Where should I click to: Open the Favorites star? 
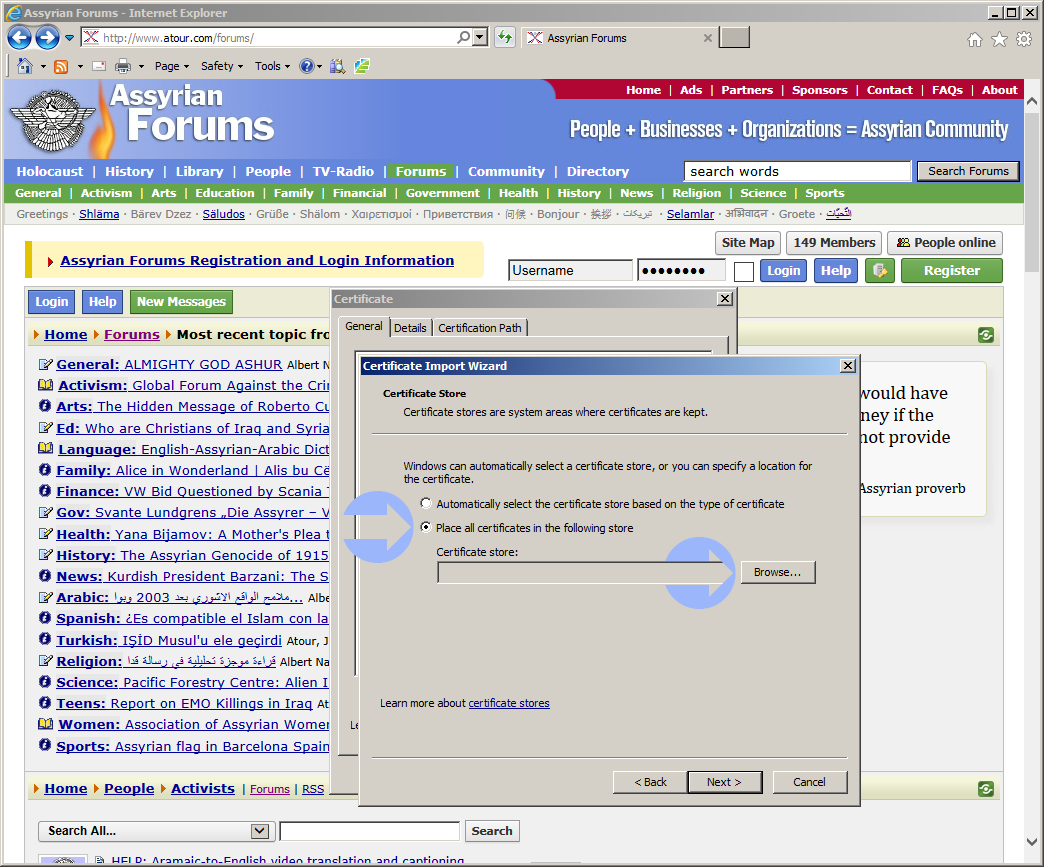[x=999, y=40]
